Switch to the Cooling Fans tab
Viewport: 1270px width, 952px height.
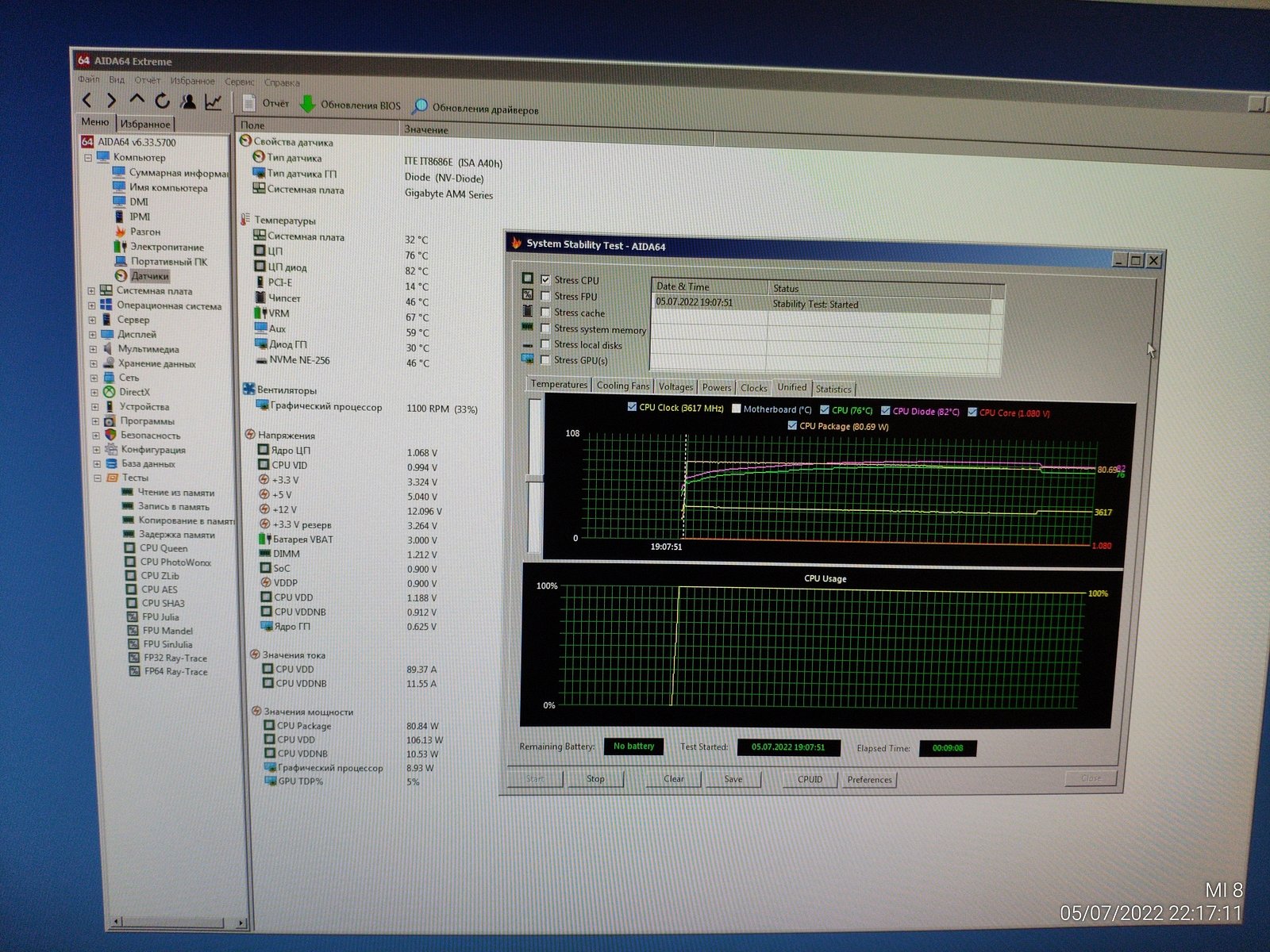[623, 386]
